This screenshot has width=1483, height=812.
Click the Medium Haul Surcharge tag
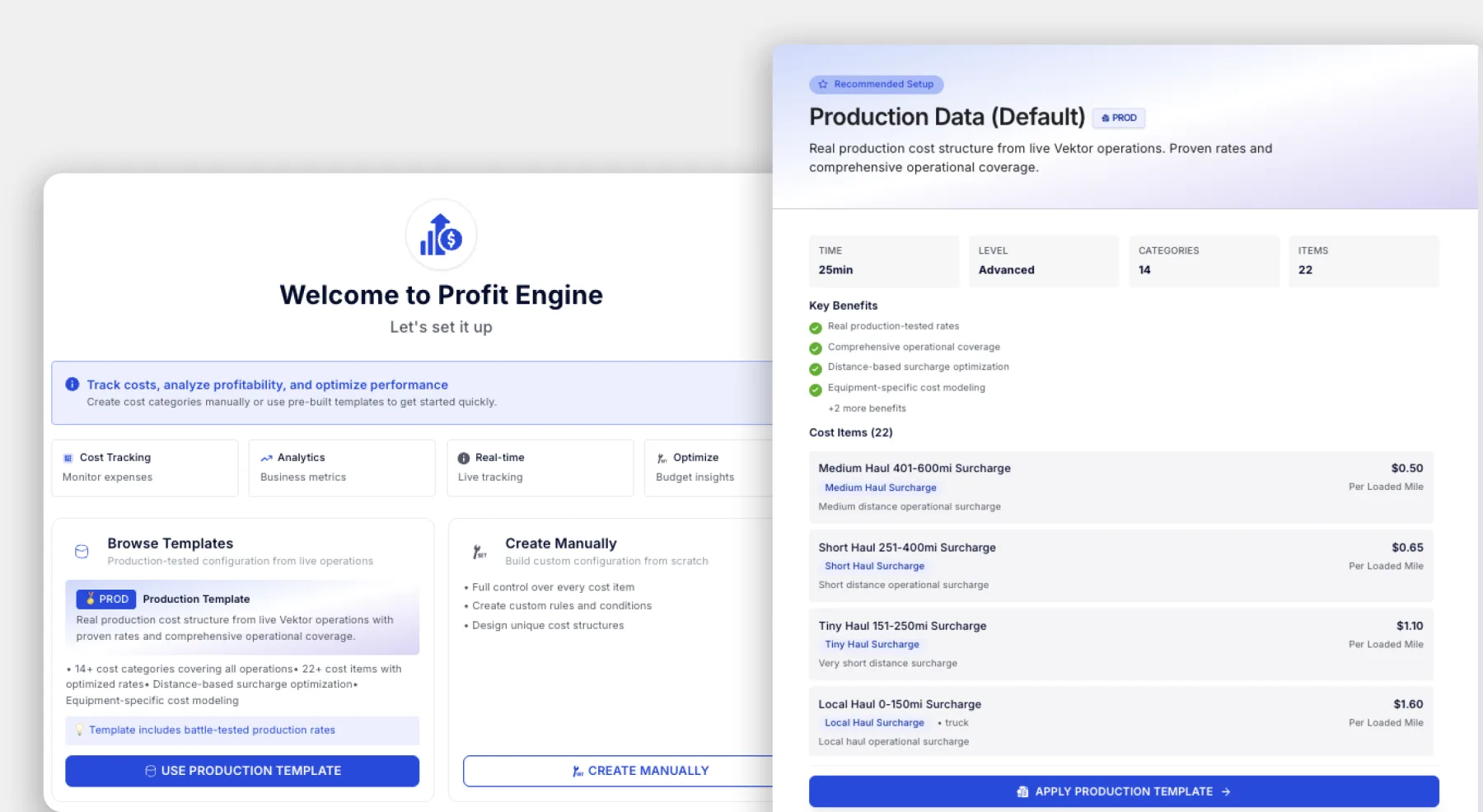click(881, 488)
